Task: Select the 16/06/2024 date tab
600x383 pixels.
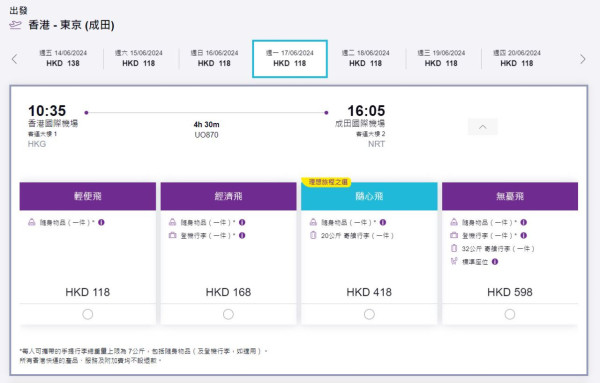Action: pyautogui.click(x=214, y=58)
